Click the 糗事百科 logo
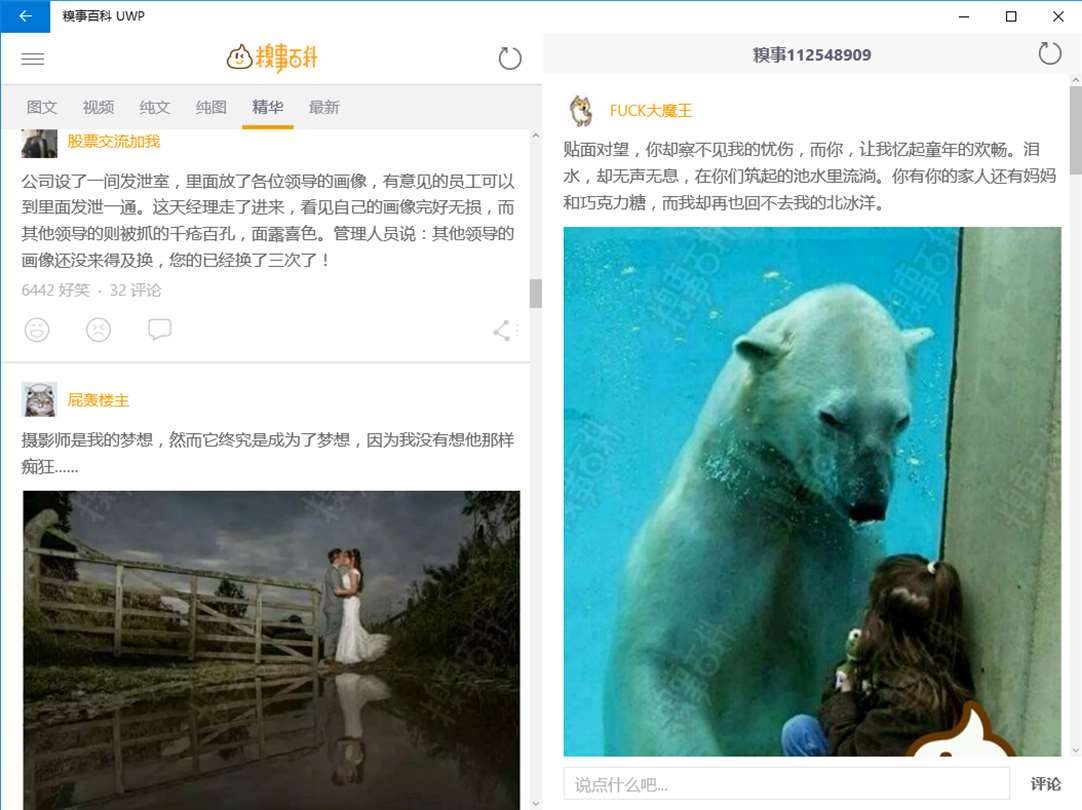1082x810 pixels. 272,57
